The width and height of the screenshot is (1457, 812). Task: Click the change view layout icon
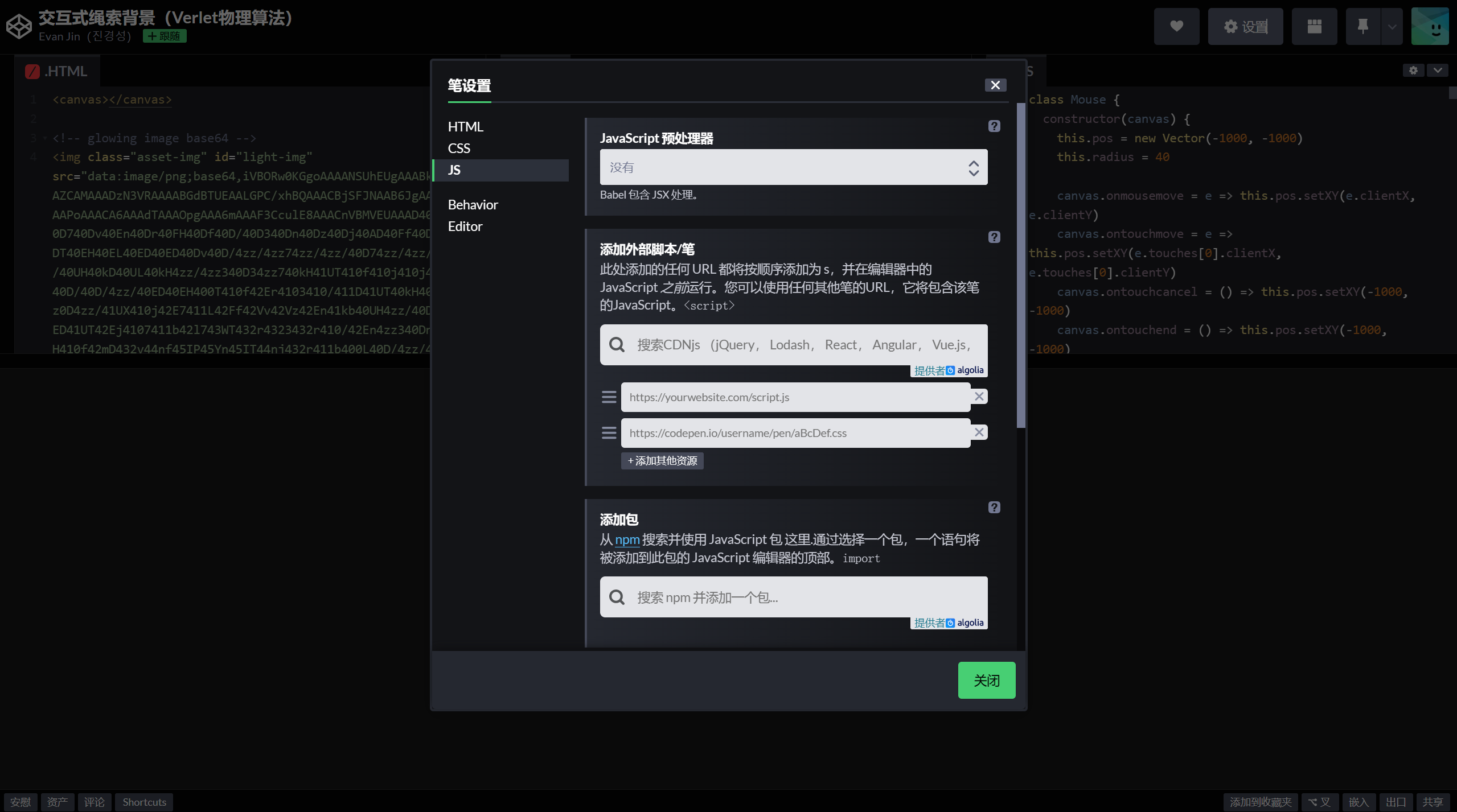coord(1314,26)
